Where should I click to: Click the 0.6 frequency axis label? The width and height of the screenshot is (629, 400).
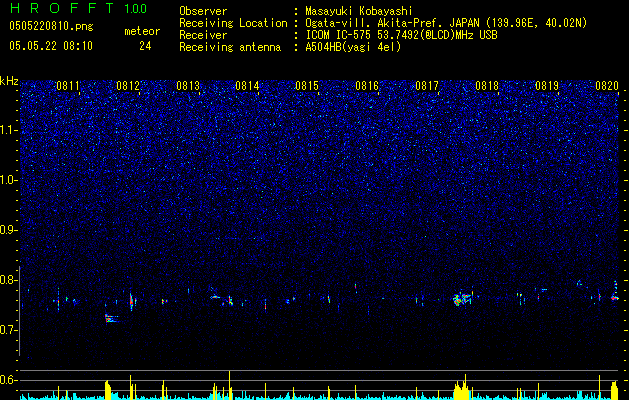point(9,380)
